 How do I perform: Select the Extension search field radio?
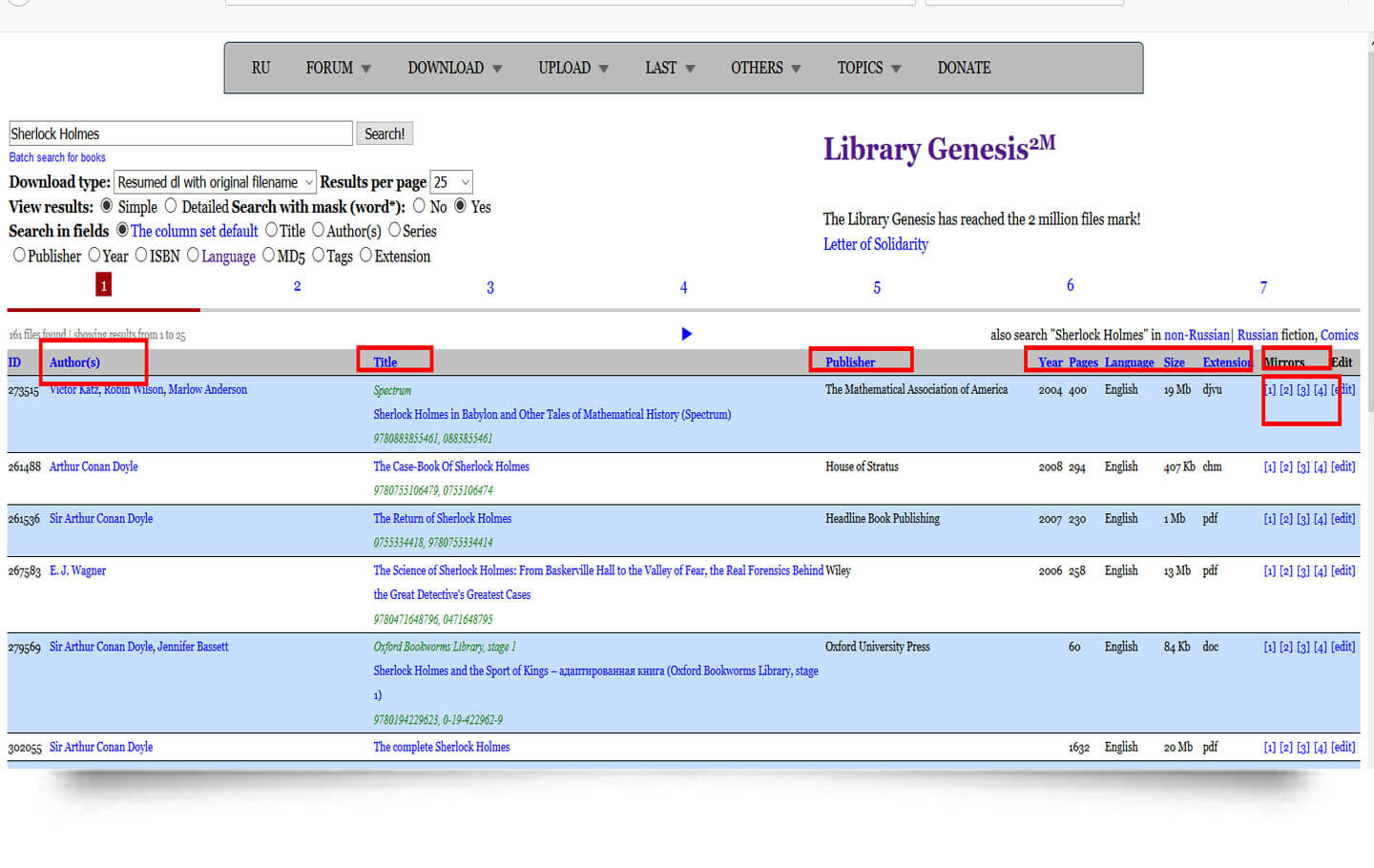tap(365, 255)
